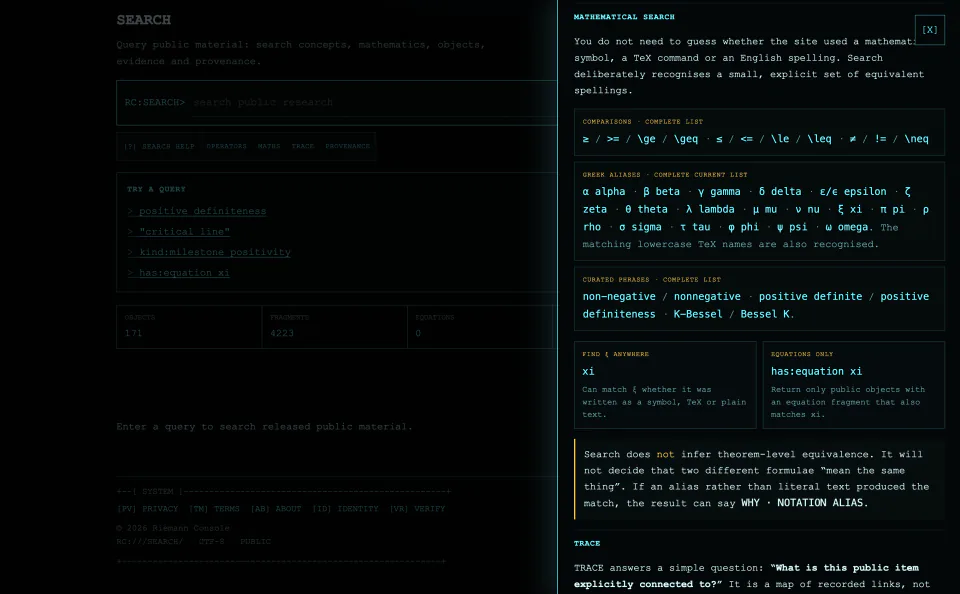The image size is (960, 594).
Task: Switch to the Trace help tab
Action: click(x=302, y=146)
